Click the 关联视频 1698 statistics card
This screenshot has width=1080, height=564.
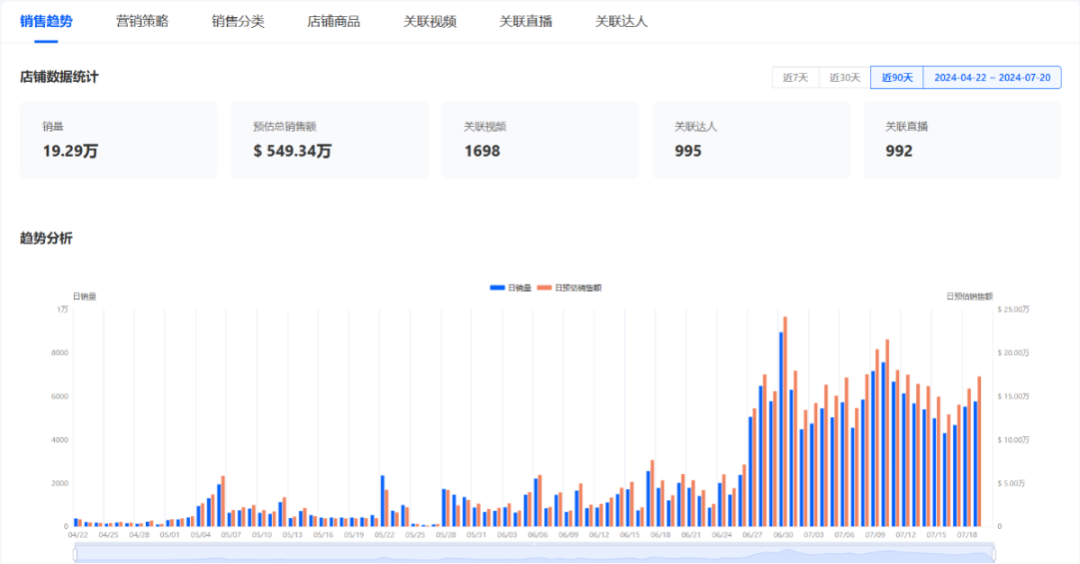[x=539, y=140]
